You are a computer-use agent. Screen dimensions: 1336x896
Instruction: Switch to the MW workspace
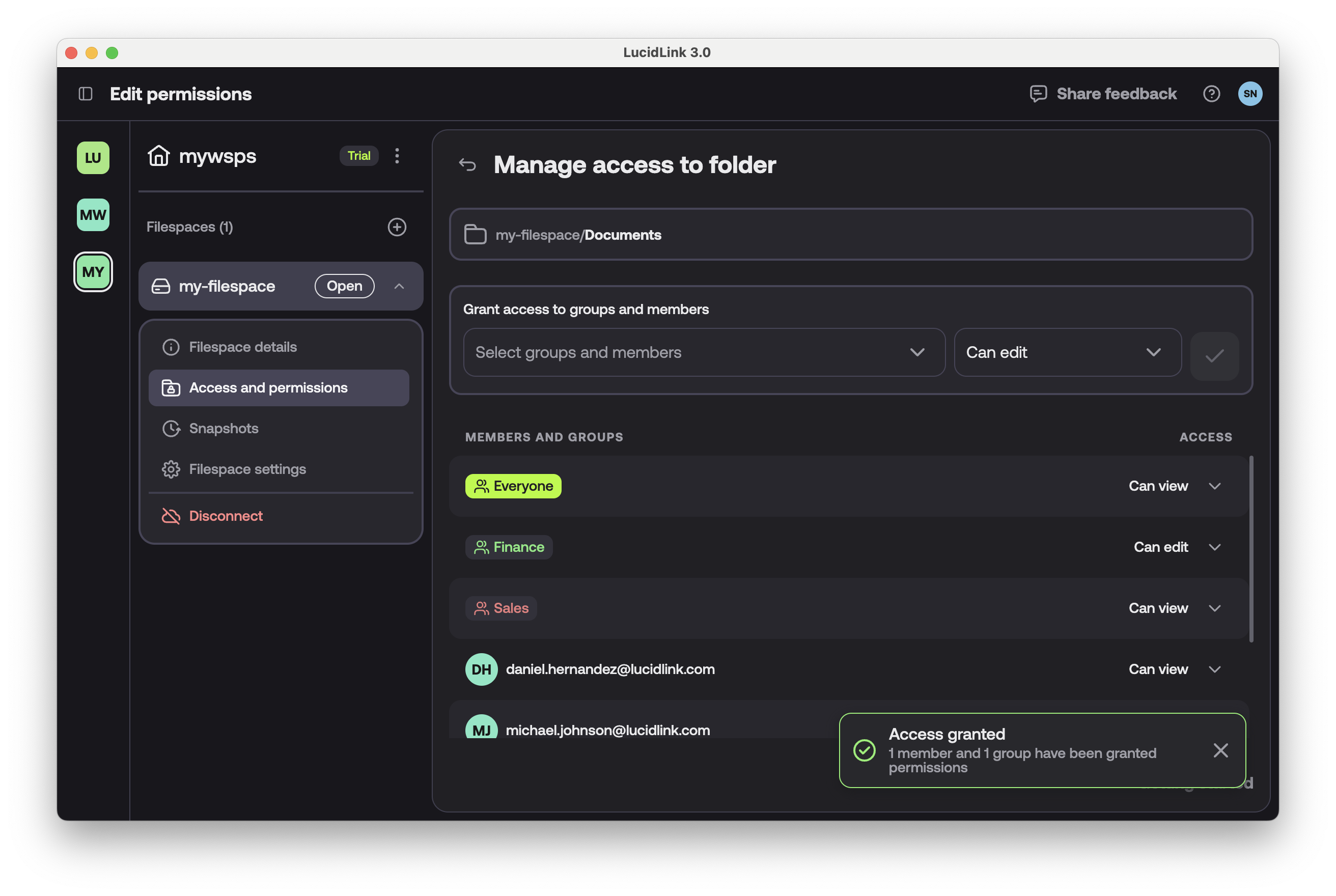(93, 215)
